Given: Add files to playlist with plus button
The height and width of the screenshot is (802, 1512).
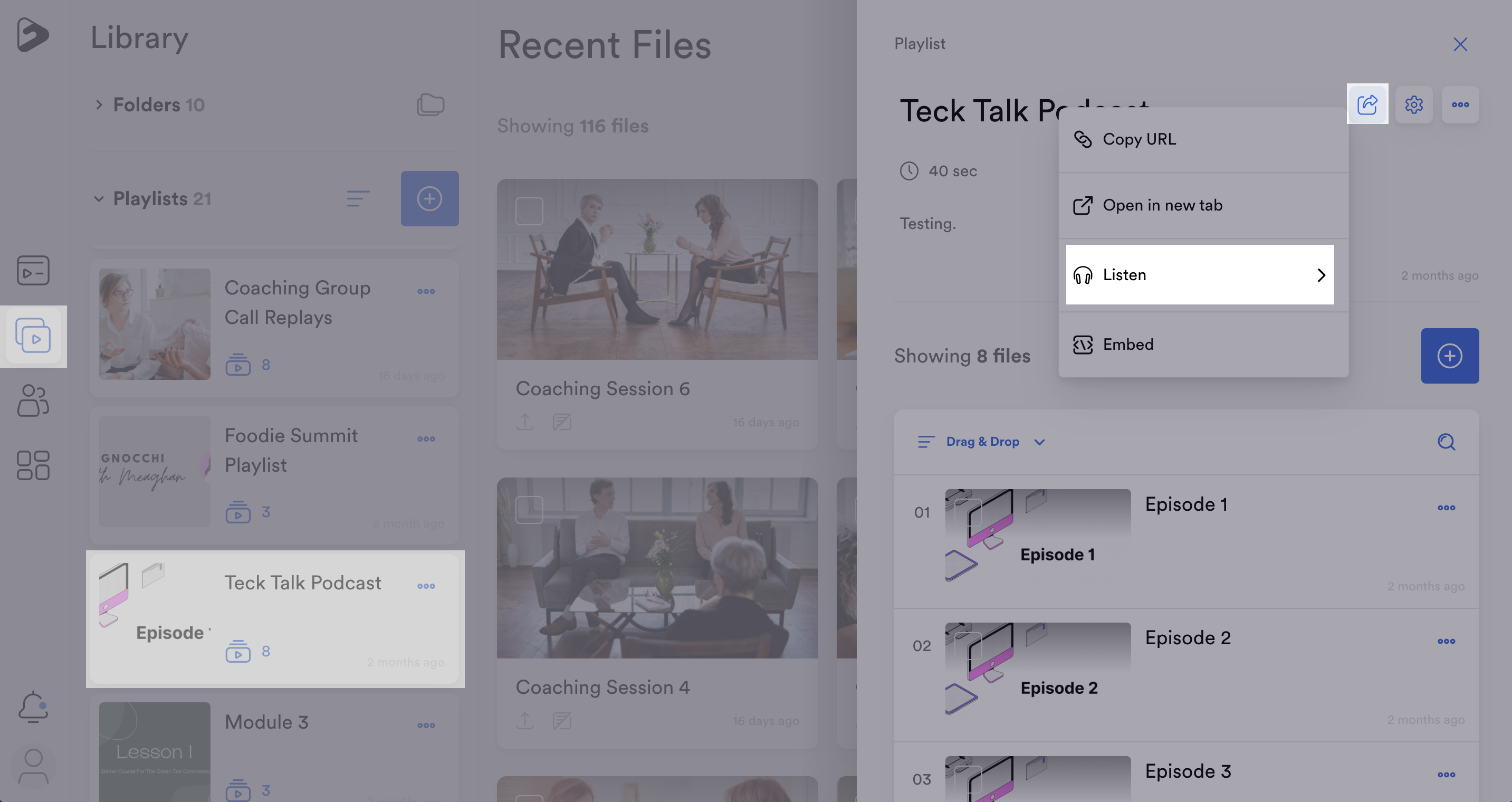Looking at the screenshot, I should 1450,356.
